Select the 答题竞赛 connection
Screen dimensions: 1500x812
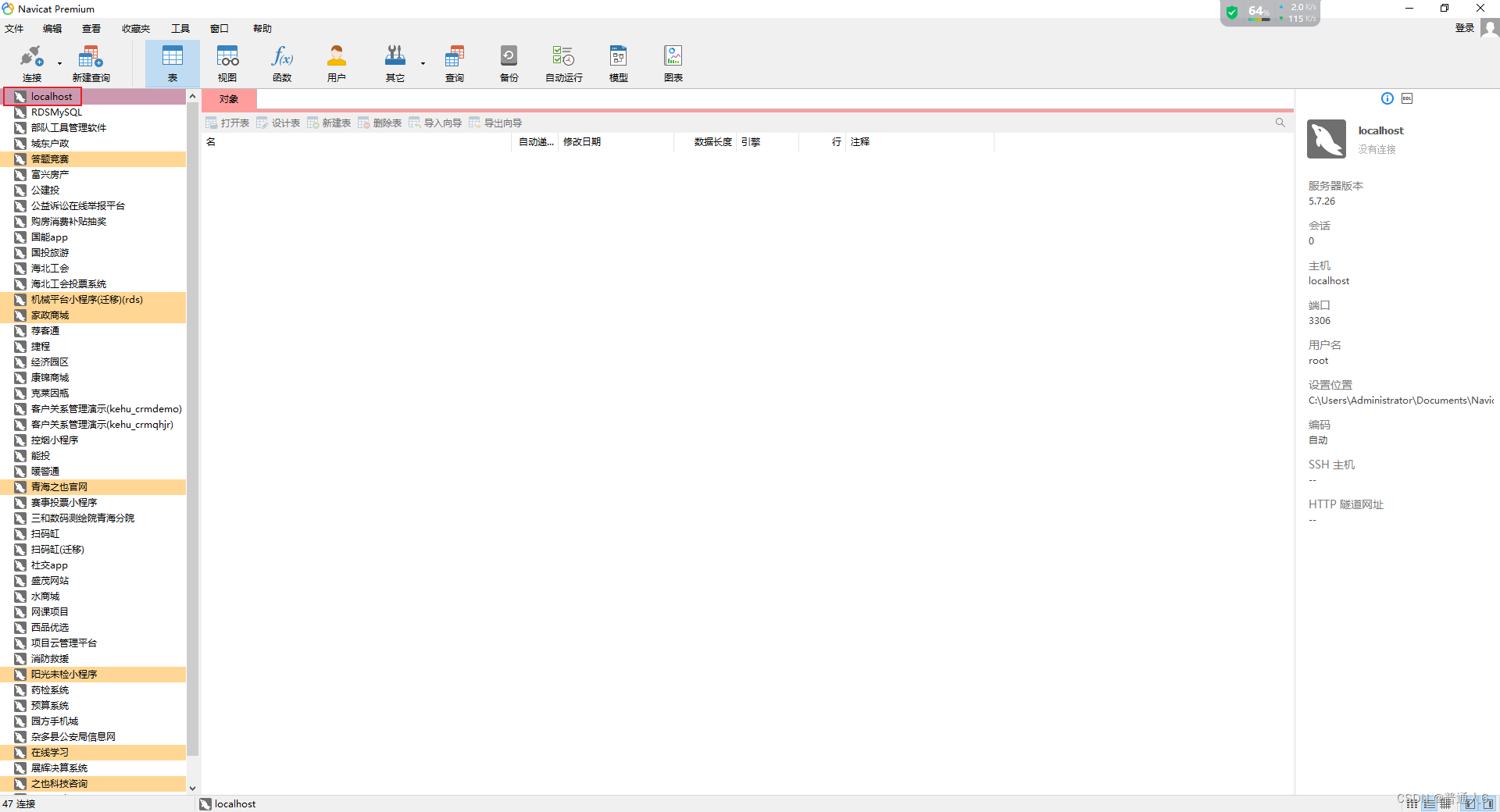click(94, 159)
